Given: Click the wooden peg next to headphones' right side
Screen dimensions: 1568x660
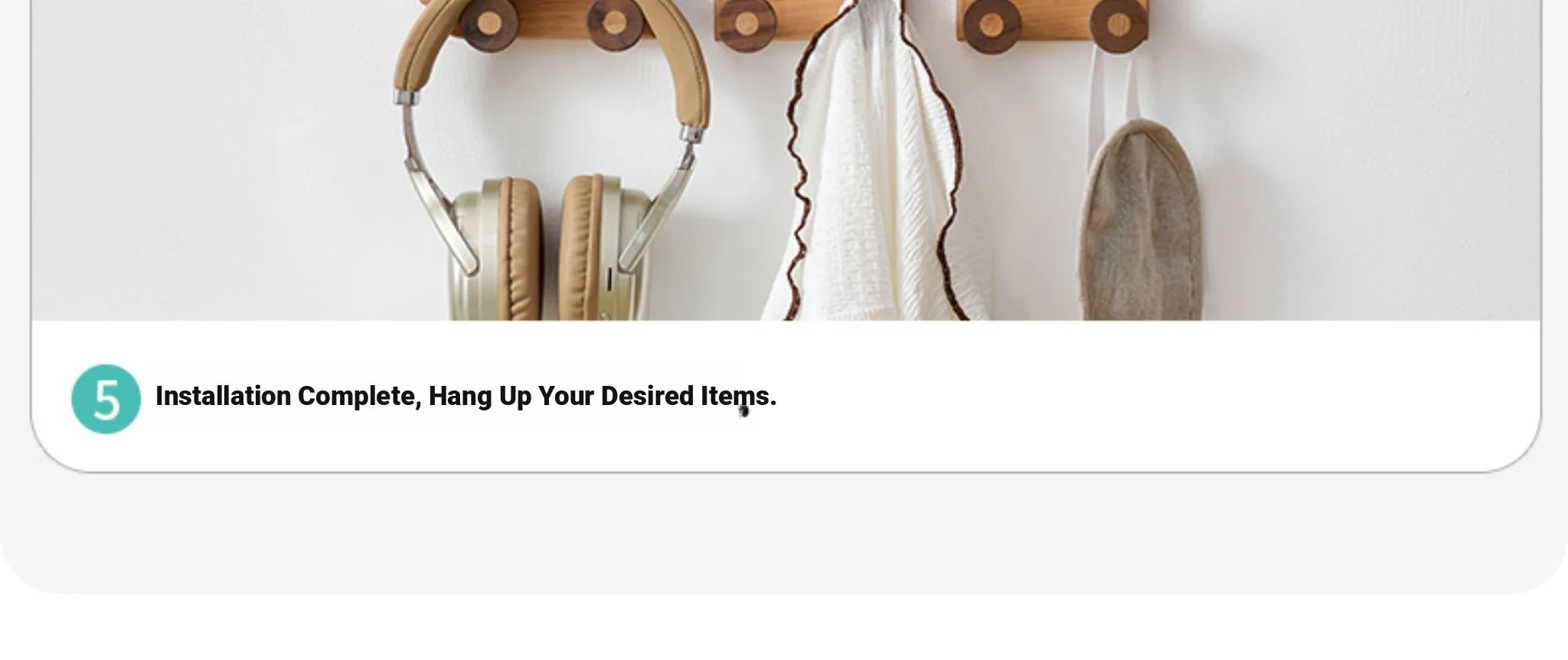Looking at the screenshot, I should click(x=615, y=24).
